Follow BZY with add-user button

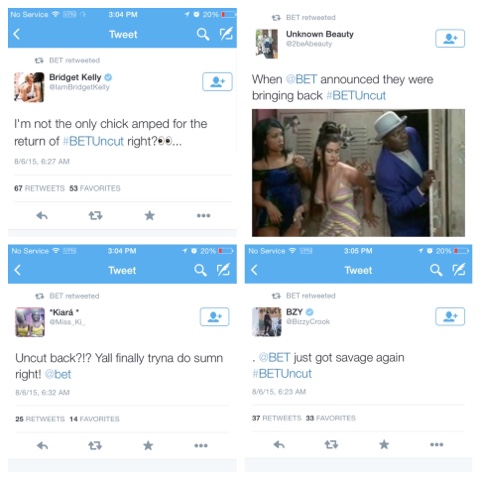(450, 316)
